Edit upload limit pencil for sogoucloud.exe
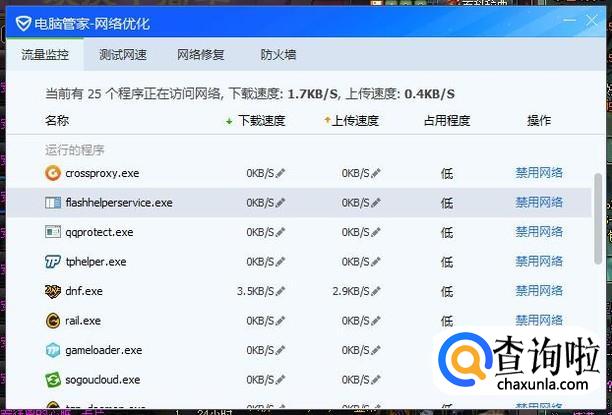612x415 pixels. click(376, 379)
